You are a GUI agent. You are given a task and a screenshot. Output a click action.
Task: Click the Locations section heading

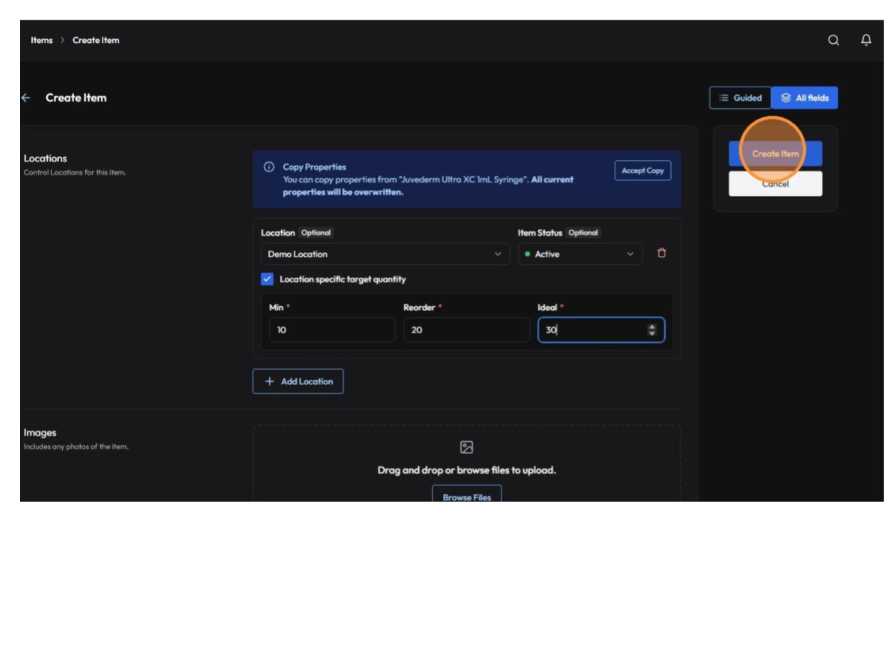pyautogui.click(x=45, y=158)
